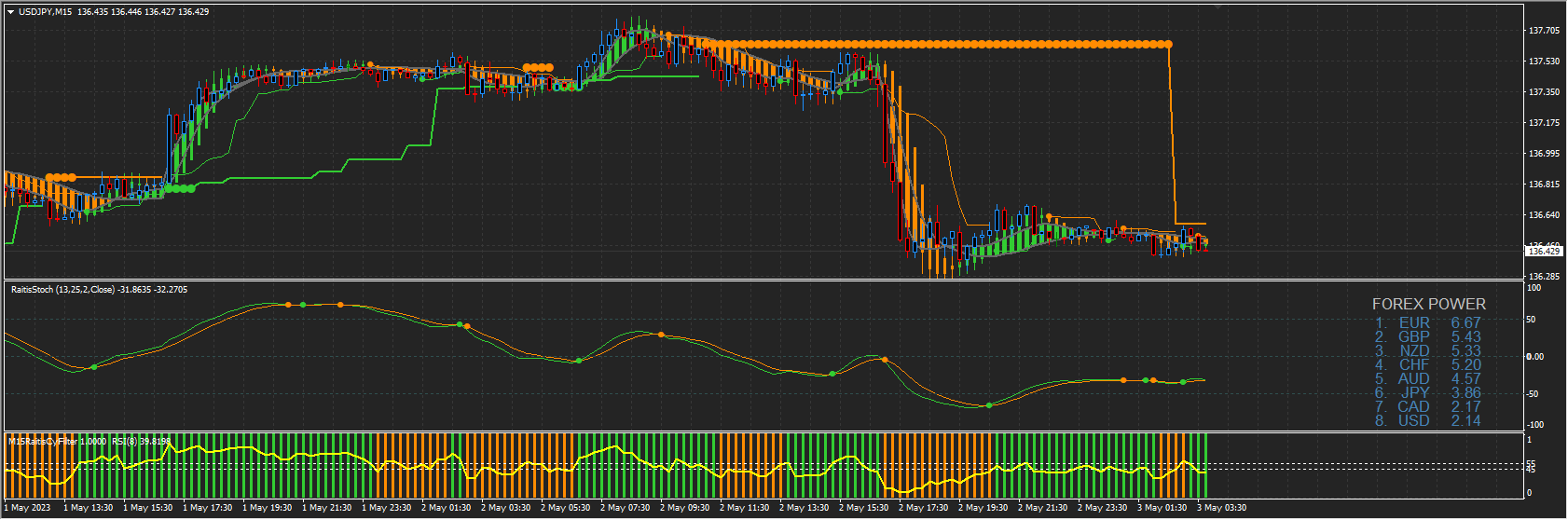Click the stochastic scale value 100
Viewport: 1568px width, 520px height.
[x=1534, y=288]
